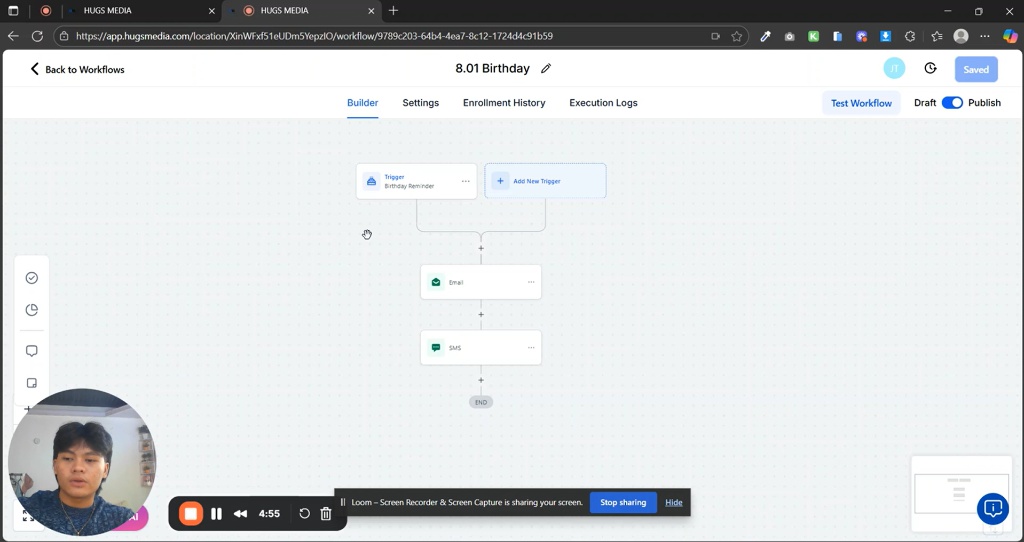Open the Trigger card three-dot menu
The height and width of the screenshot is (542, 1024).
coord(466,181)
